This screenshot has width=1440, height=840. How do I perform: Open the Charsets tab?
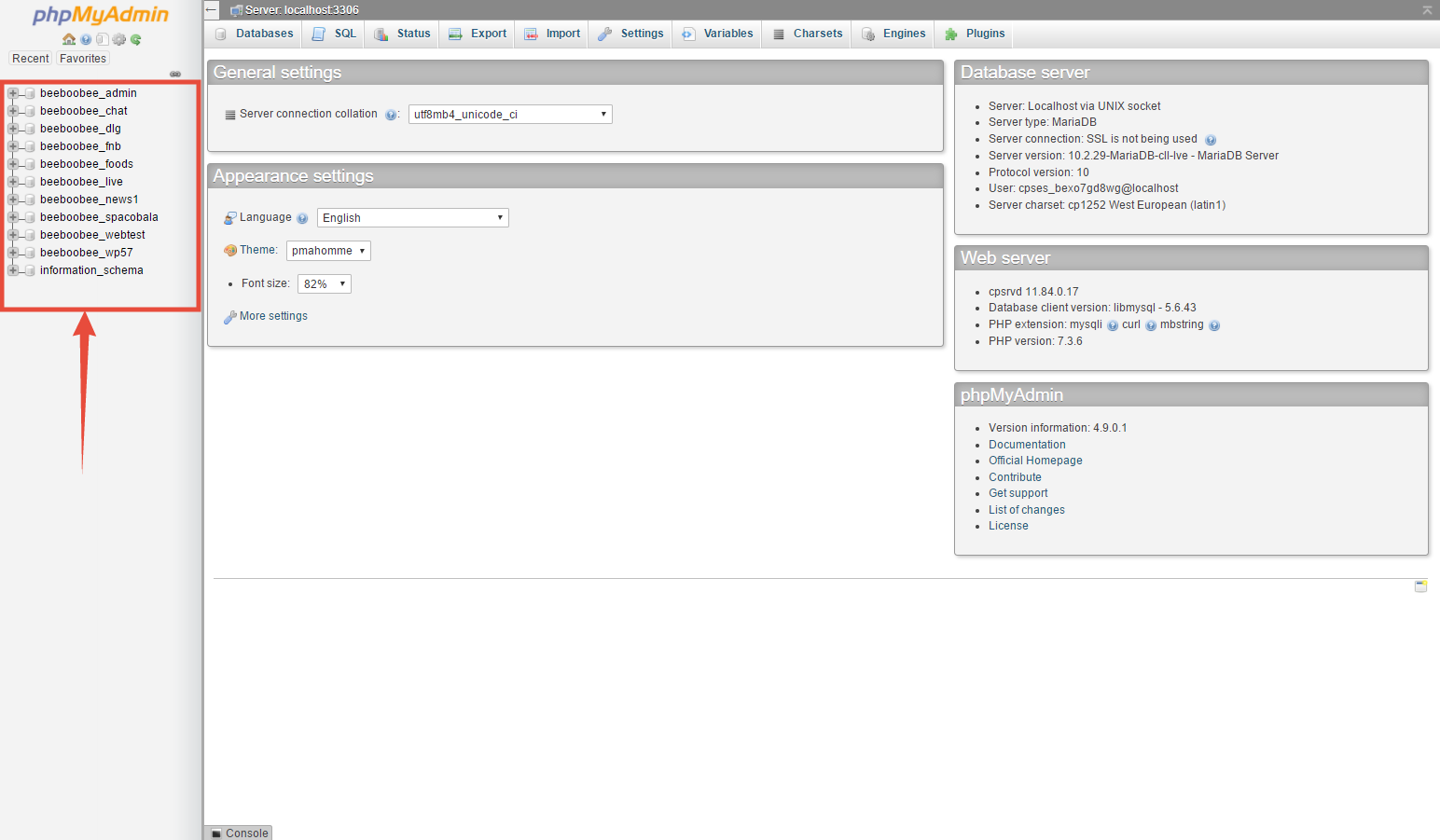tap(807, 34)
